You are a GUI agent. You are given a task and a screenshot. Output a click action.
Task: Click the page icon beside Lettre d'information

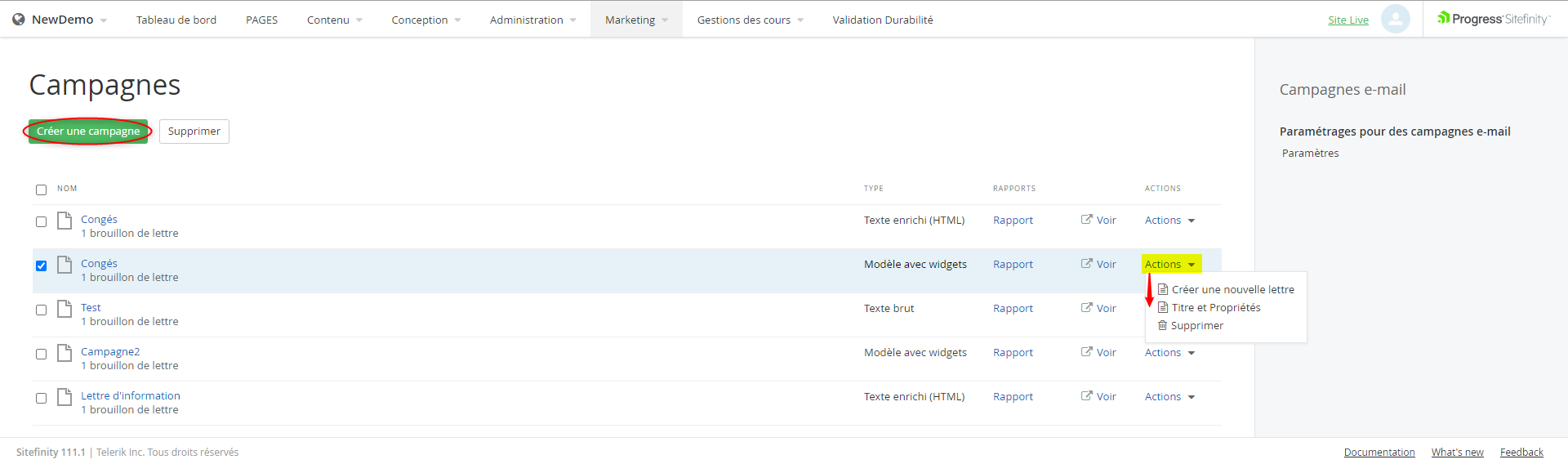[65, 397]
